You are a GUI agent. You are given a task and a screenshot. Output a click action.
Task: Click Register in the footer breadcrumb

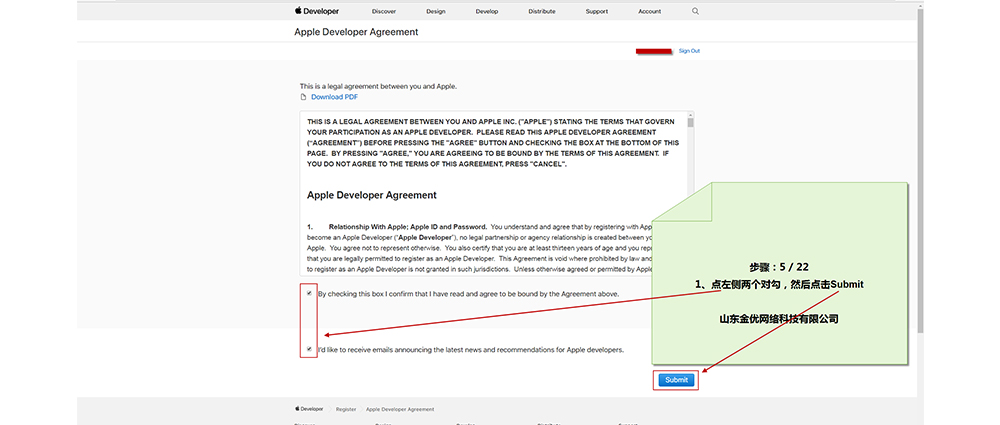[x=346, y=409]
